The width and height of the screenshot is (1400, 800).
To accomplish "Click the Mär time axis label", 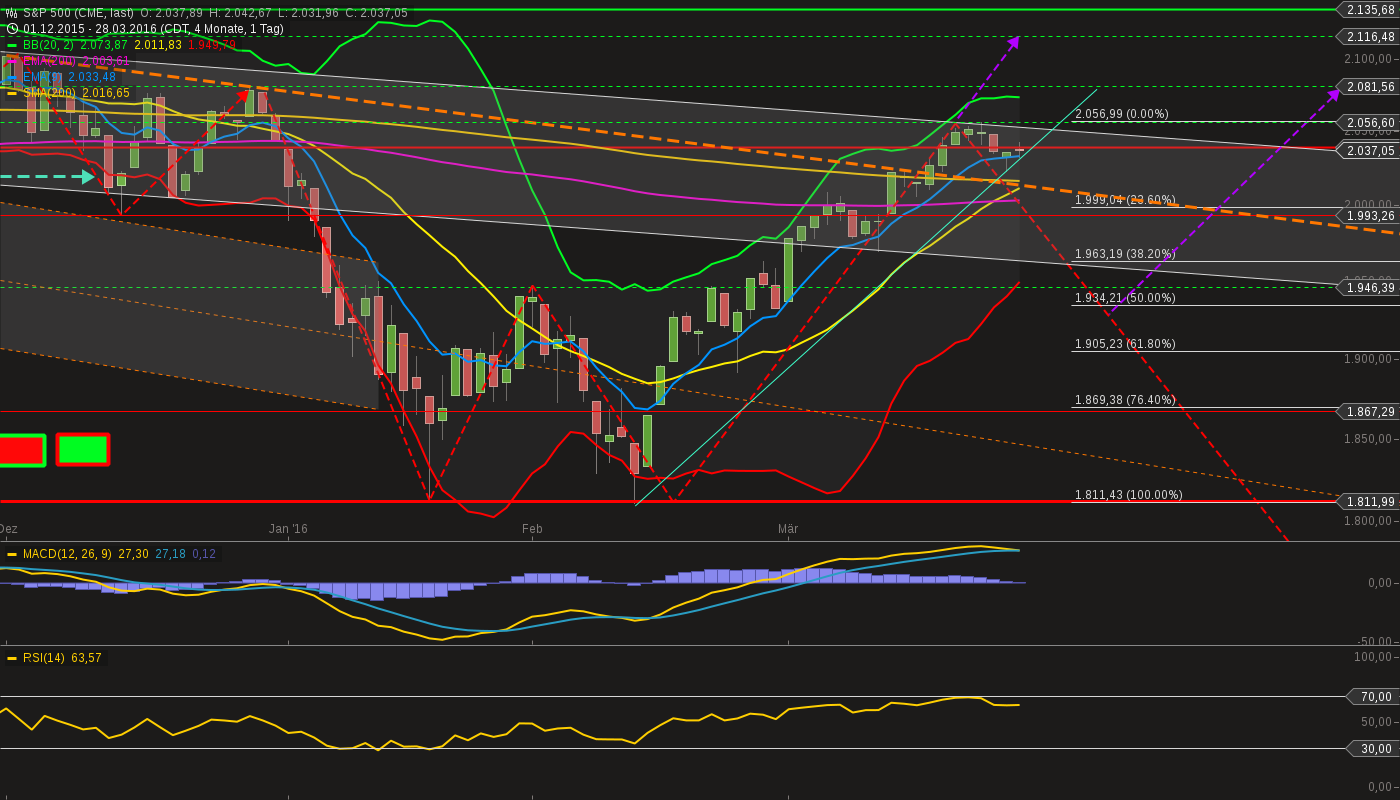I will click(x=788, y=529).
